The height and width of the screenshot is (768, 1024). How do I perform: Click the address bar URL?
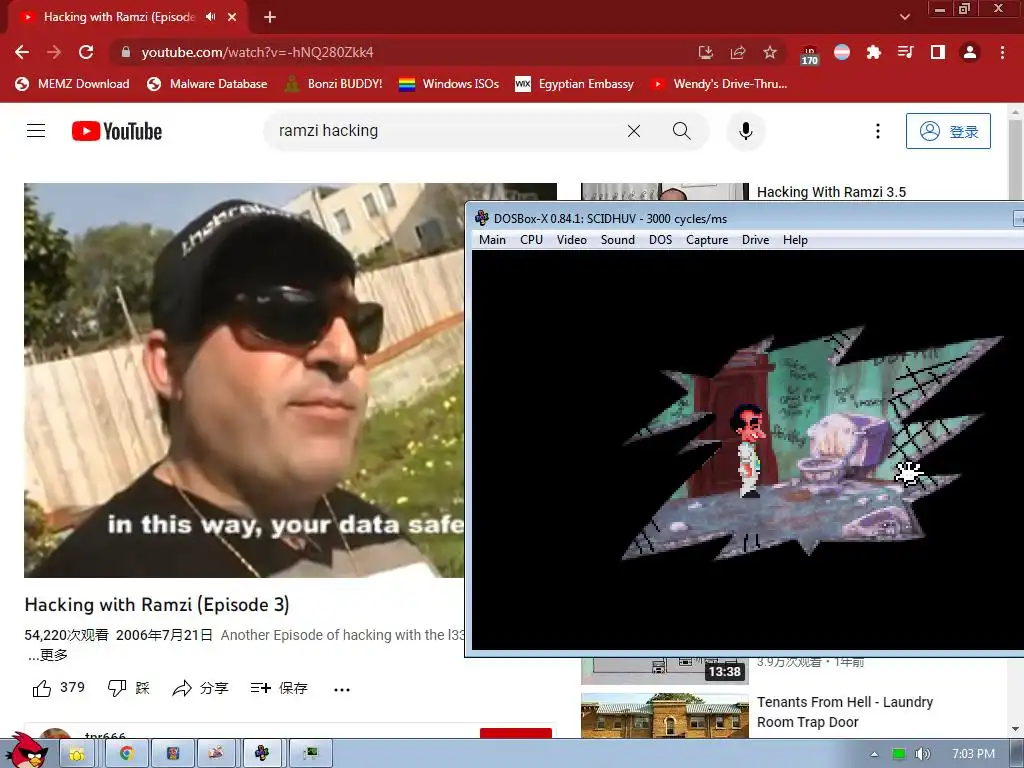[257, 52]
